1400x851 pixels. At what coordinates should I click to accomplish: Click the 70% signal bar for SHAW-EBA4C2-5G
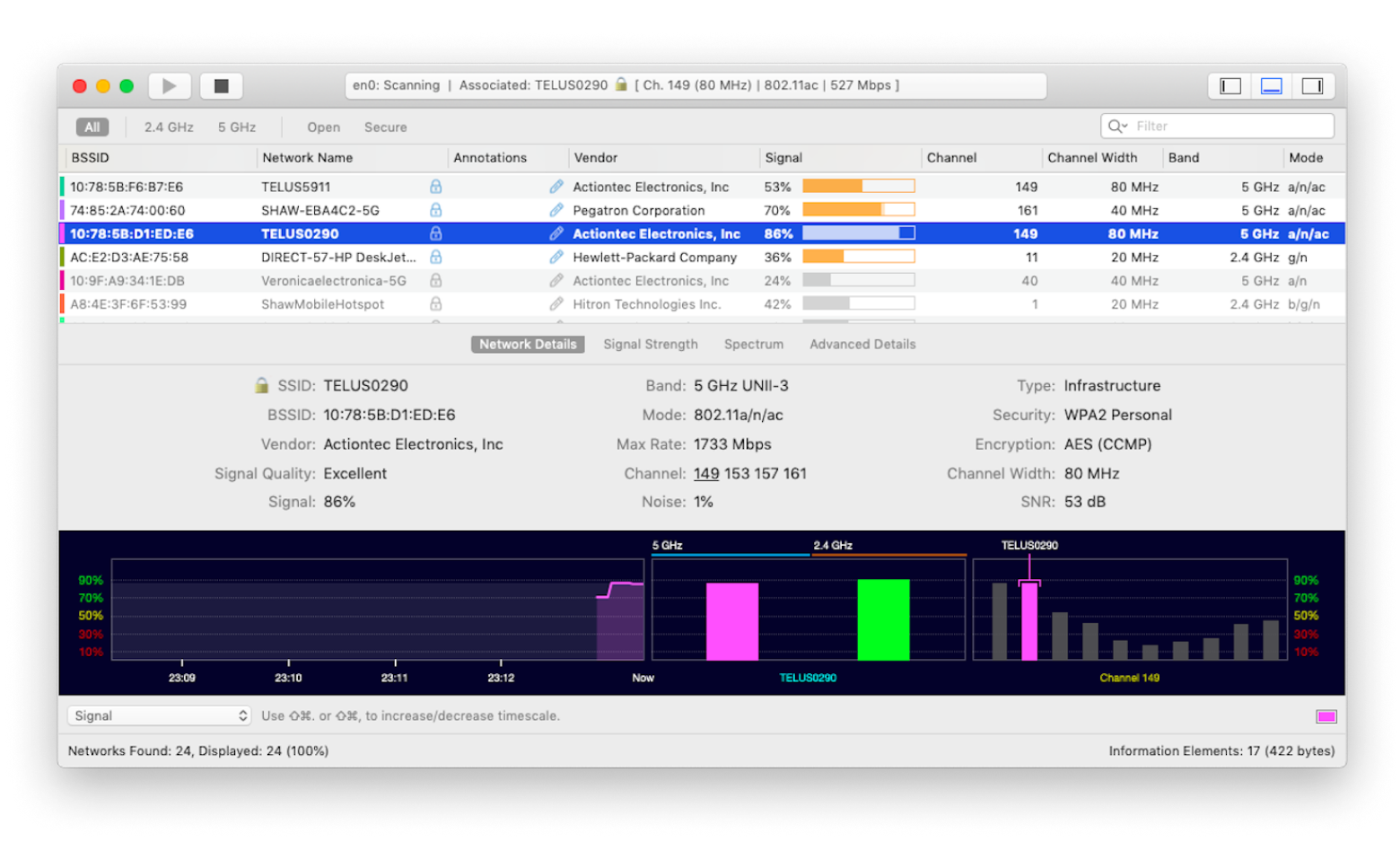[859, 210]
